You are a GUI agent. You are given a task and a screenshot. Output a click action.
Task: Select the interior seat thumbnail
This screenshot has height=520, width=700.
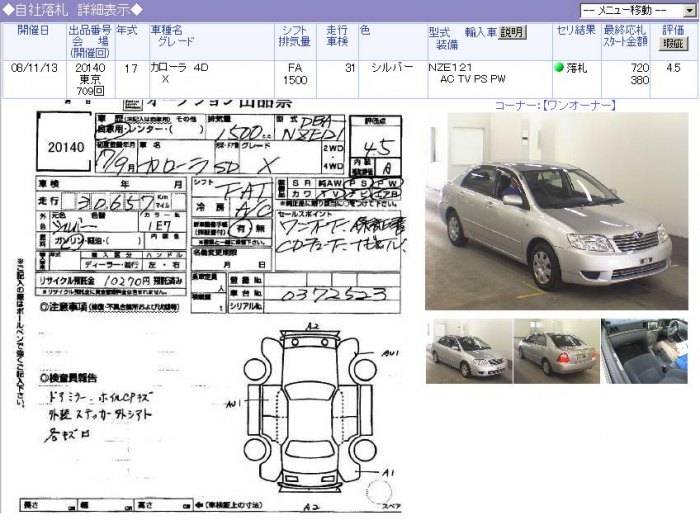pyautogui.click(x=644, y=351)
